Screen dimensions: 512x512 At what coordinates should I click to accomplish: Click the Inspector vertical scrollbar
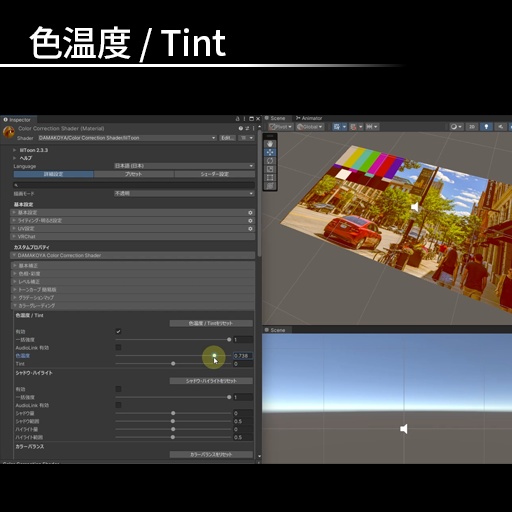tap(259, 194)
